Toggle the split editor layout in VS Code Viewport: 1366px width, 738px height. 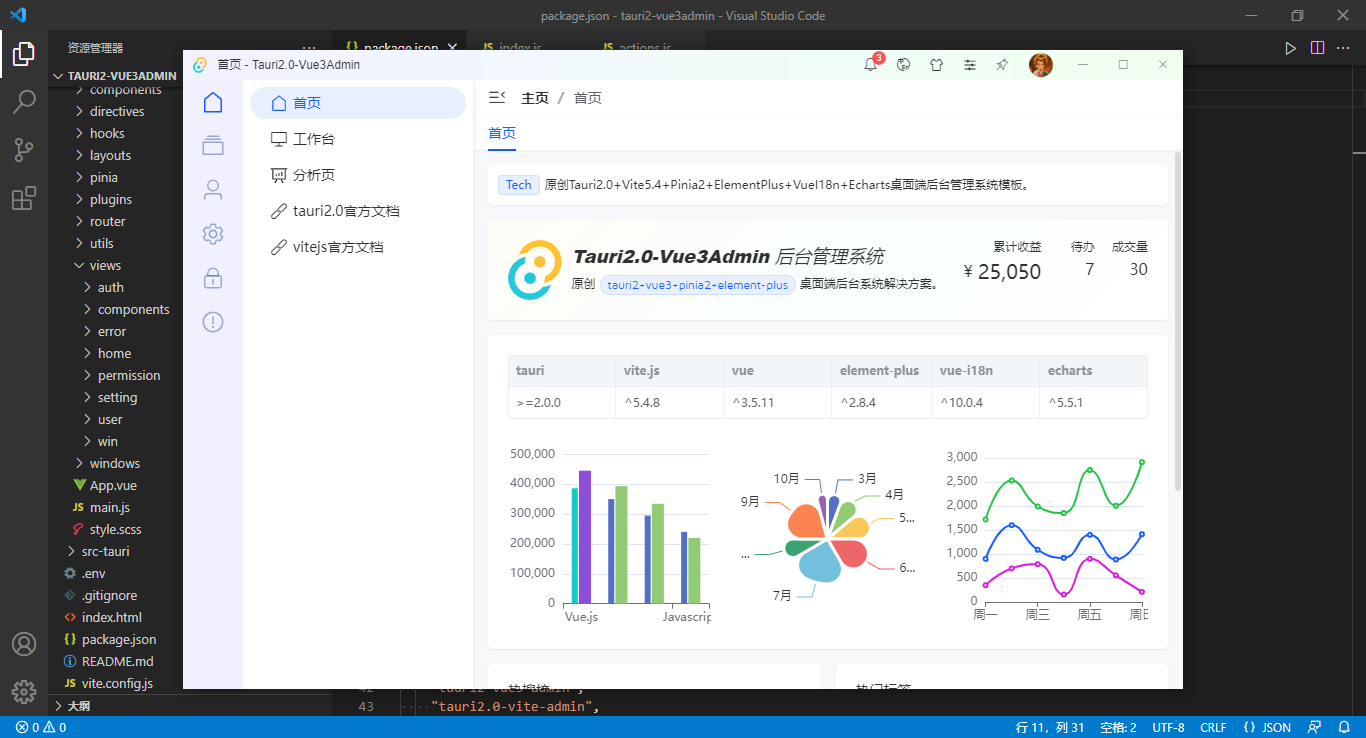click(1317, 47)
